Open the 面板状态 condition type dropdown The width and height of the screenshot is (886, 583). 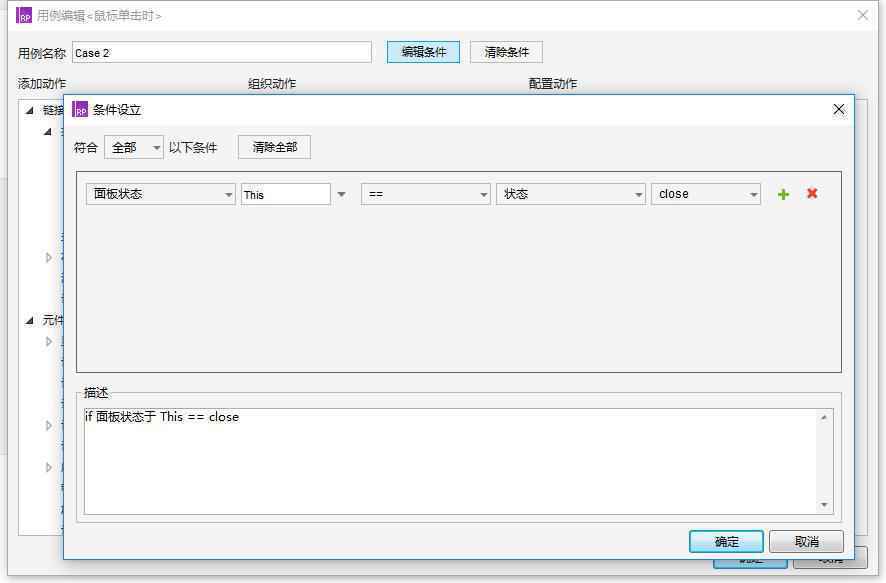[159, 193]
